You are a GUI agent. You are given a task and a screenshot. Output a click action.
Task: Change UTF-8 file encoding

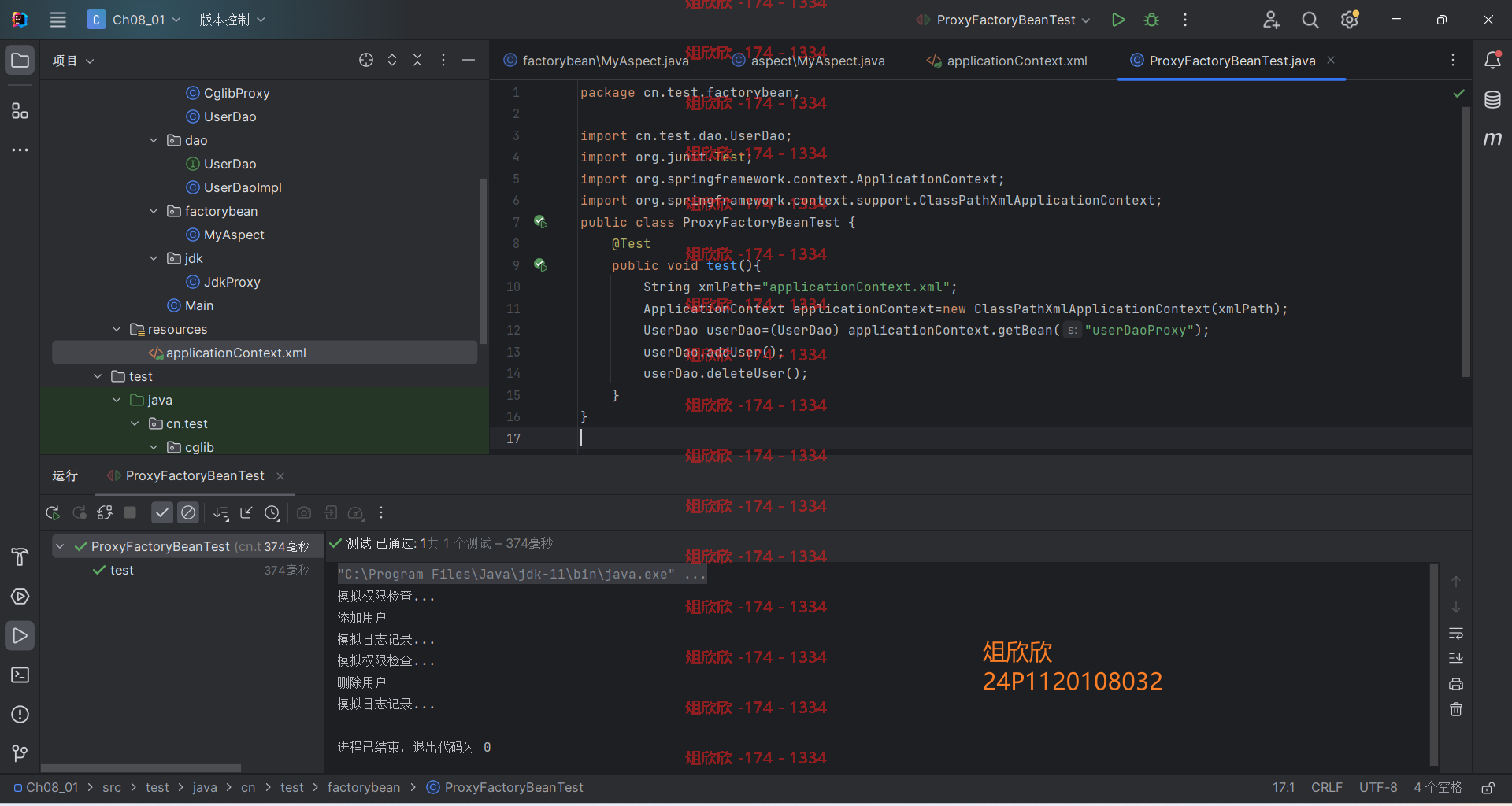tap(1378, 787)
